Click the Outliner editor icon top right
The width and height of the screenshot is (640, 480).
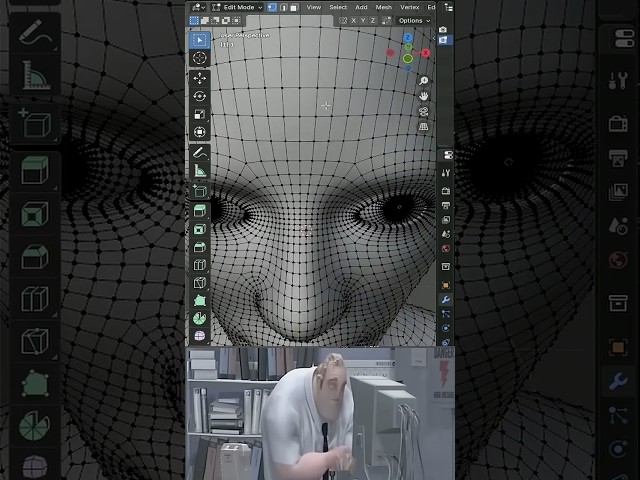pos(448,7)
